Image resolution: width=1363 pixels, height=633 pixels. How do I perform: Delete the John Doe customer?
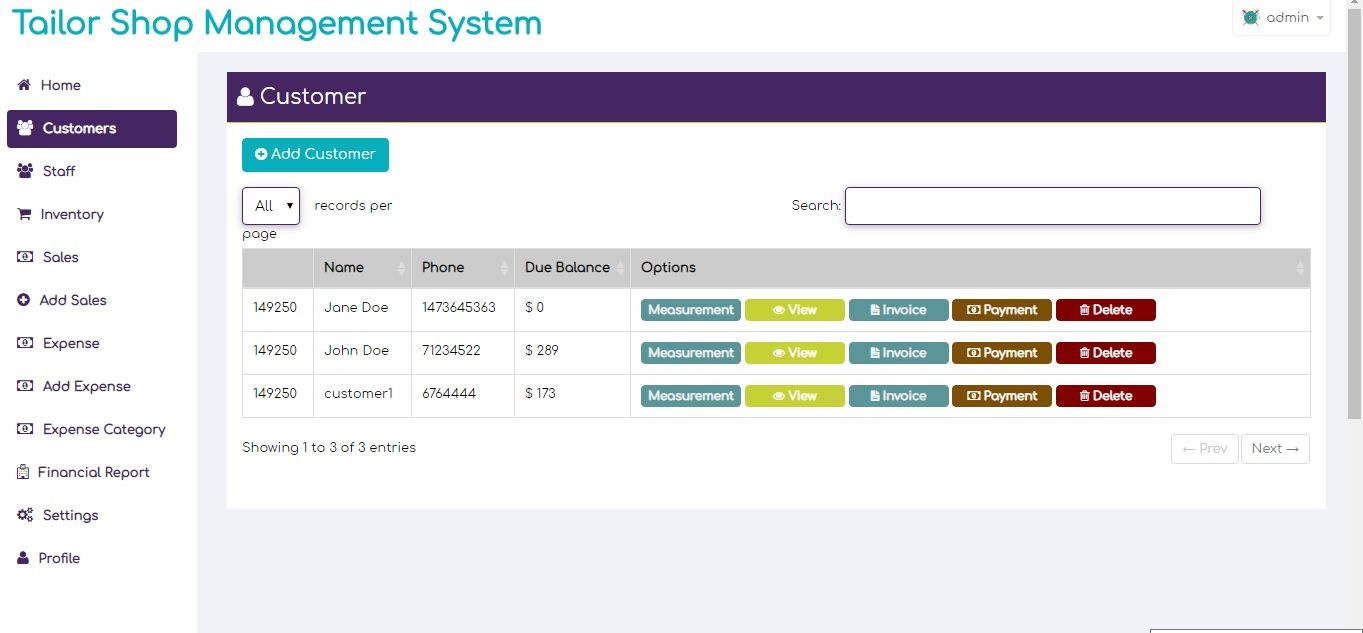pos(1106,353)
